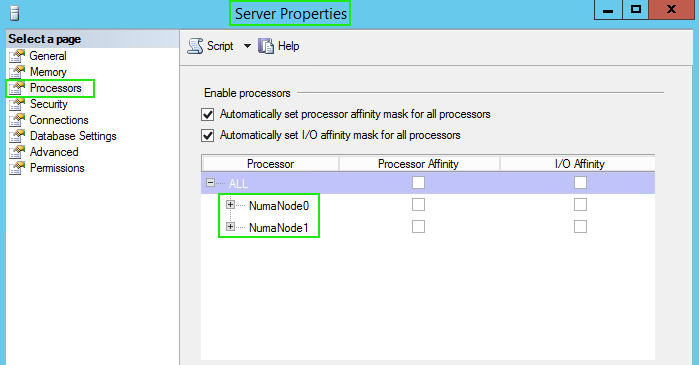Click the Connections page icon
Image resolution: width=699 pixels, height=365 pixels.
click(17, 120)
